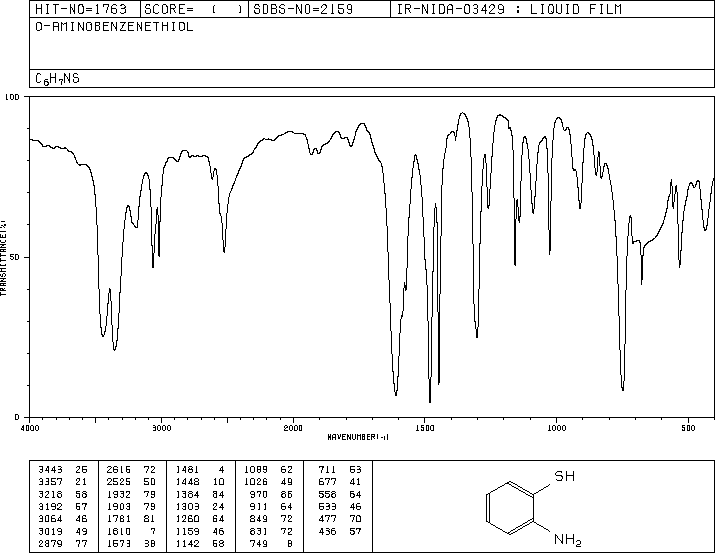Select peak table value 3064
Viewport: 715px width, 553px height.
pos(50,519)
